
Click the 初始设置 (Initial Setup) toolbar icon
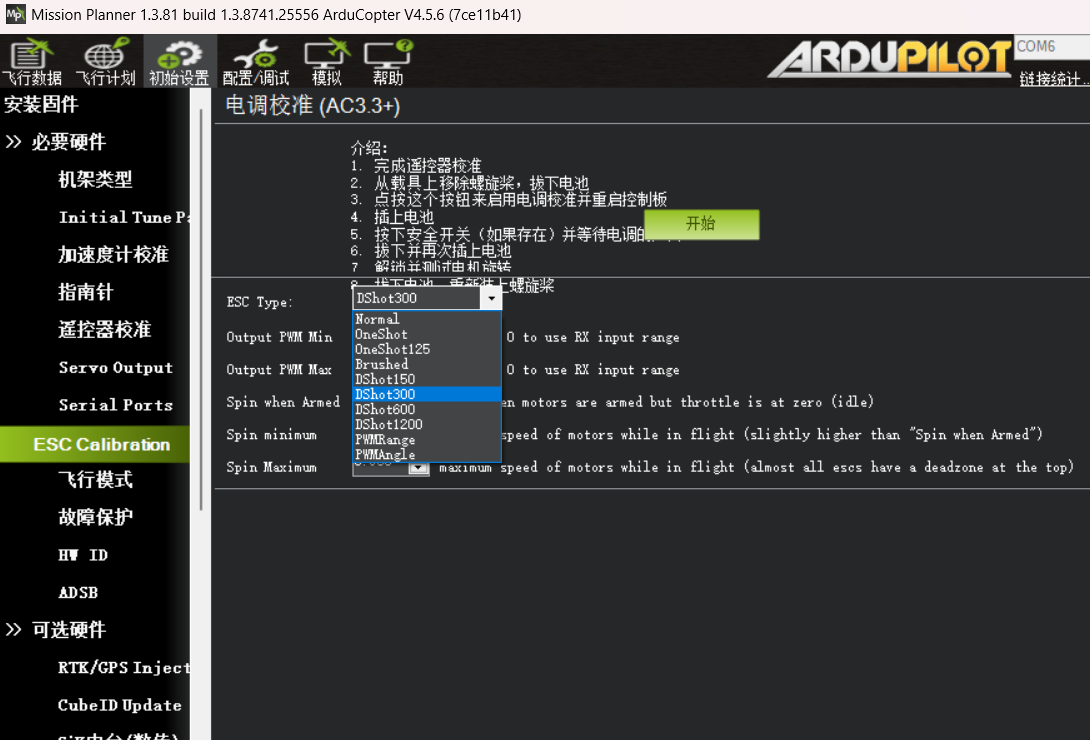[x=178, y=61]
